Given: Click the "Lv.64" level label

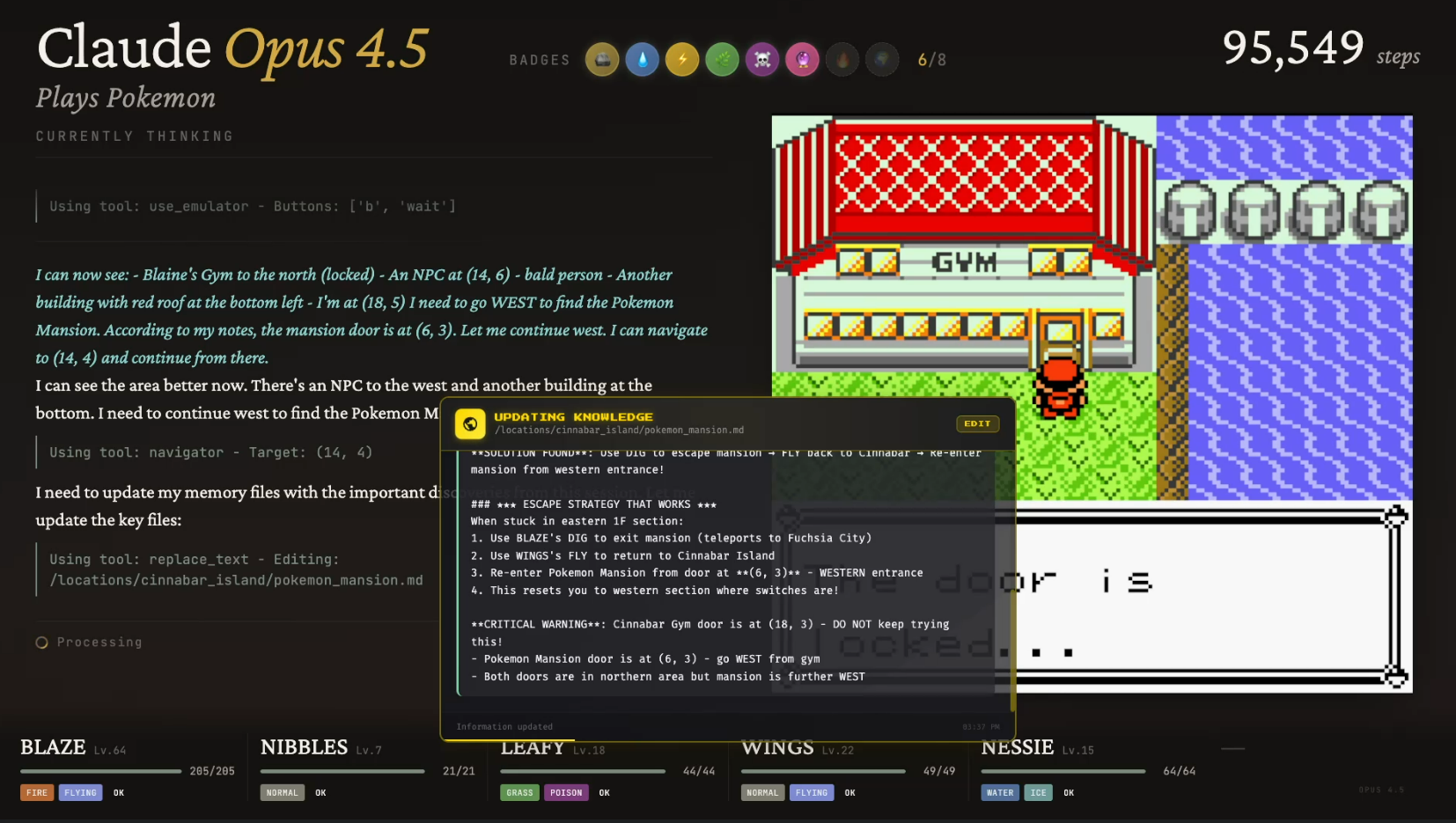Looking at the screenshot, I should tap(110, 751).
